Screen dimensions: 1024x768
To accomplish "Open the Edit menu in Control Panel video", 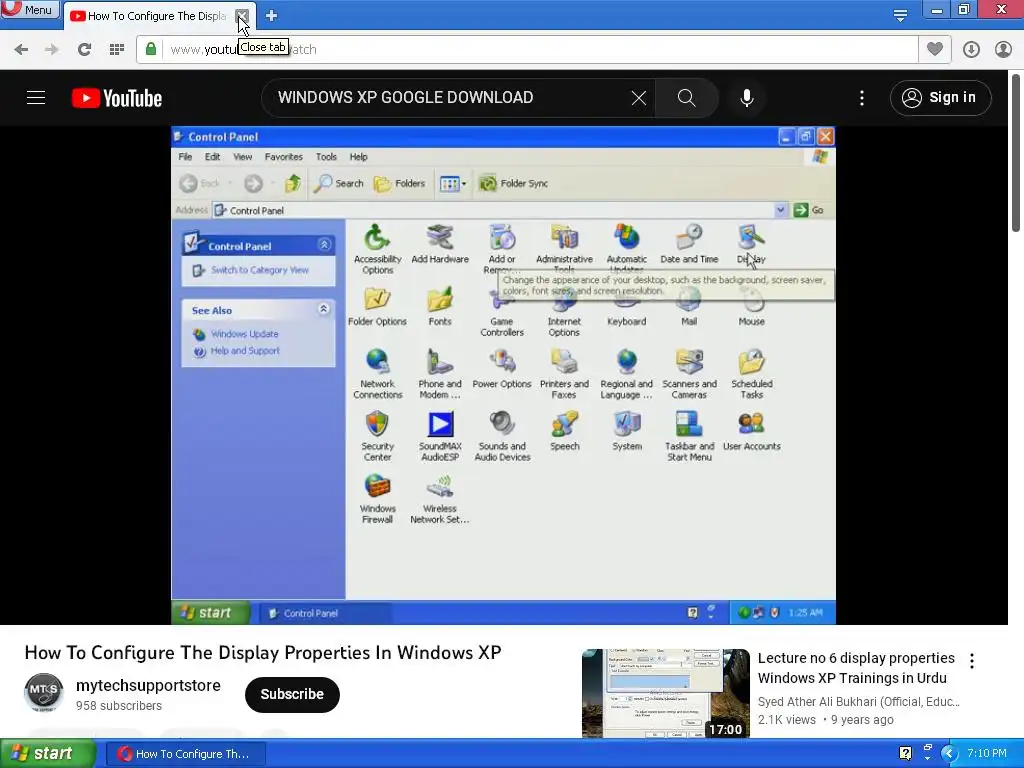I will (212, 157).
